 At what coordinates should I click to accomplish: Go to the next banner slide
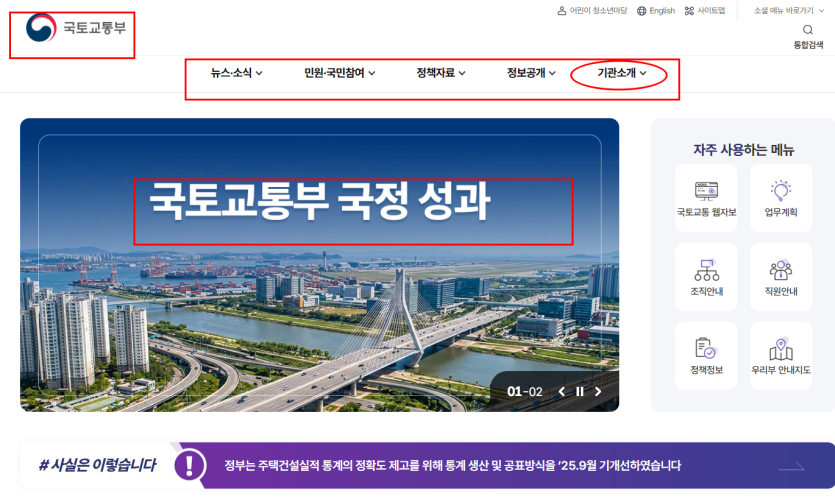click(598, 391)
